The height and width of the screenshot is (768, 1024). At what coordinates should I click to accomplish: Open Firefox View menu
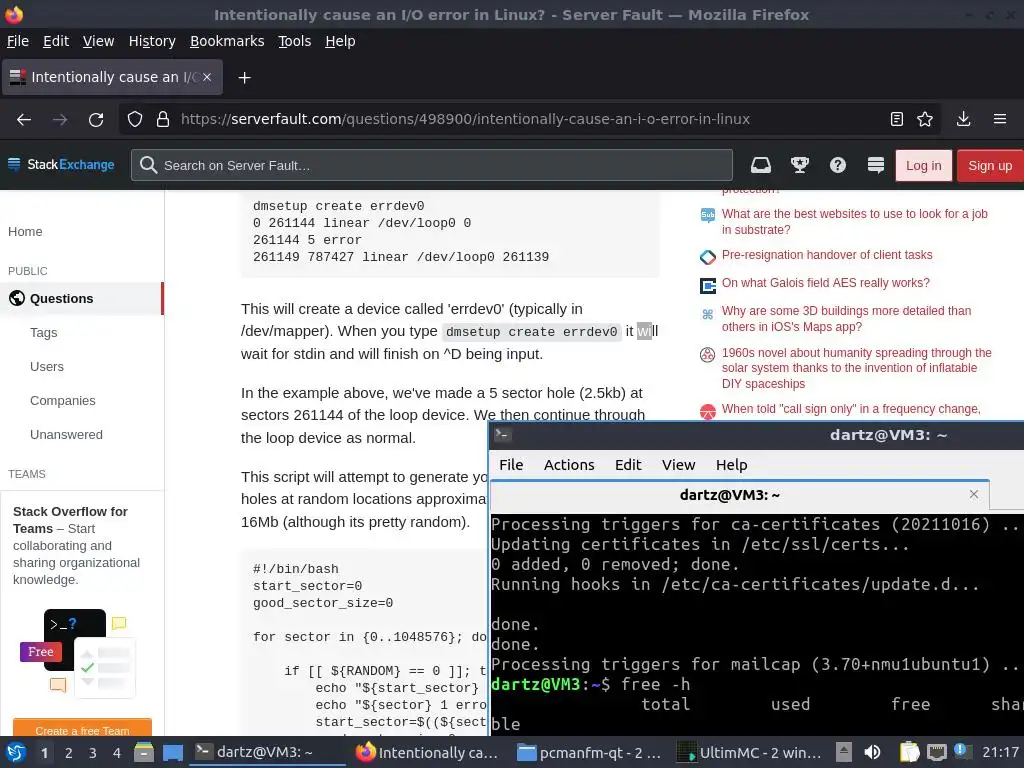[x=98, y=41]
